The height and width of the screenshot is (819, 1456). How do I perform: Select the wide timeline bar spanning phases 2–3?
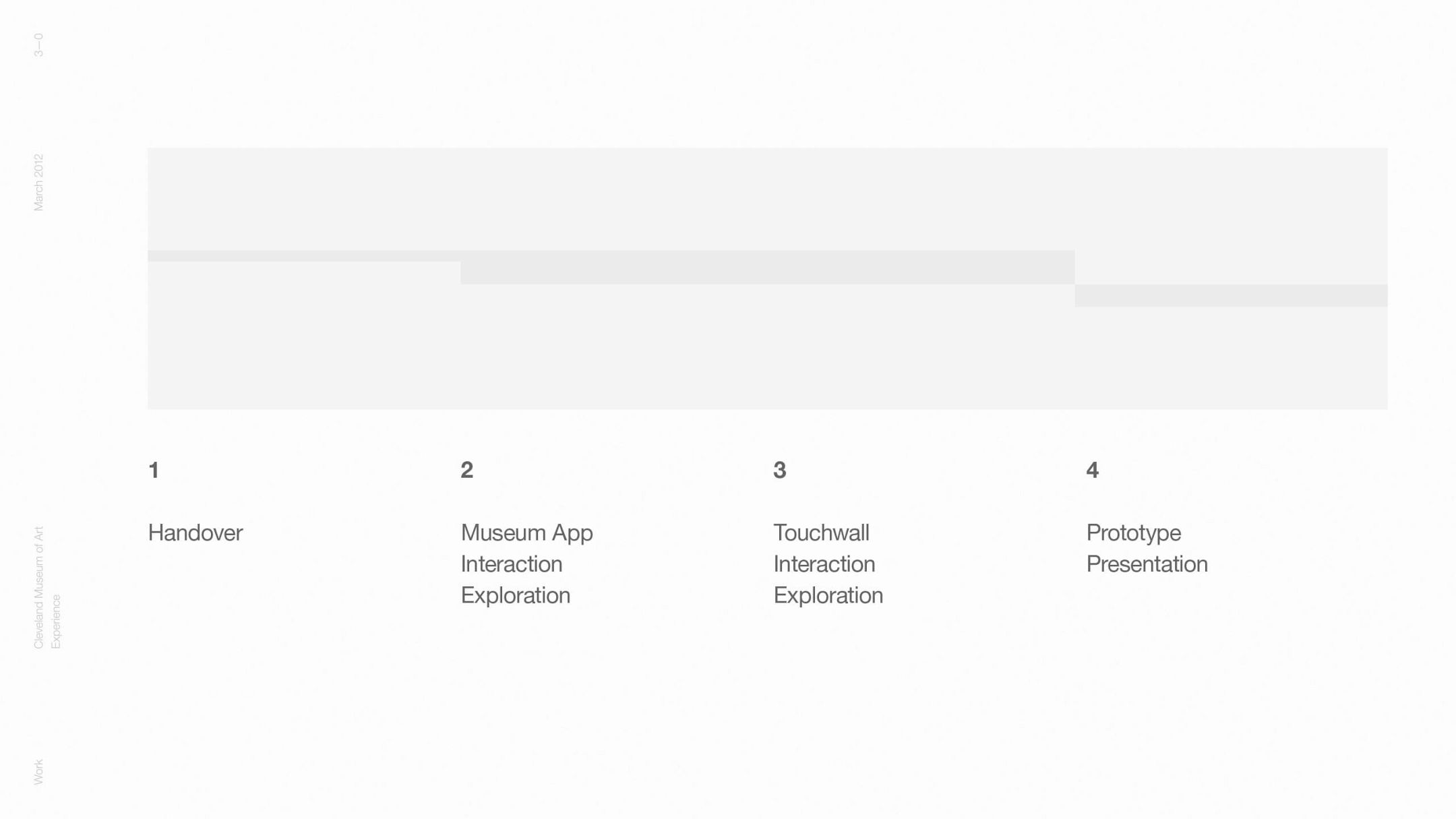(767, 268)
